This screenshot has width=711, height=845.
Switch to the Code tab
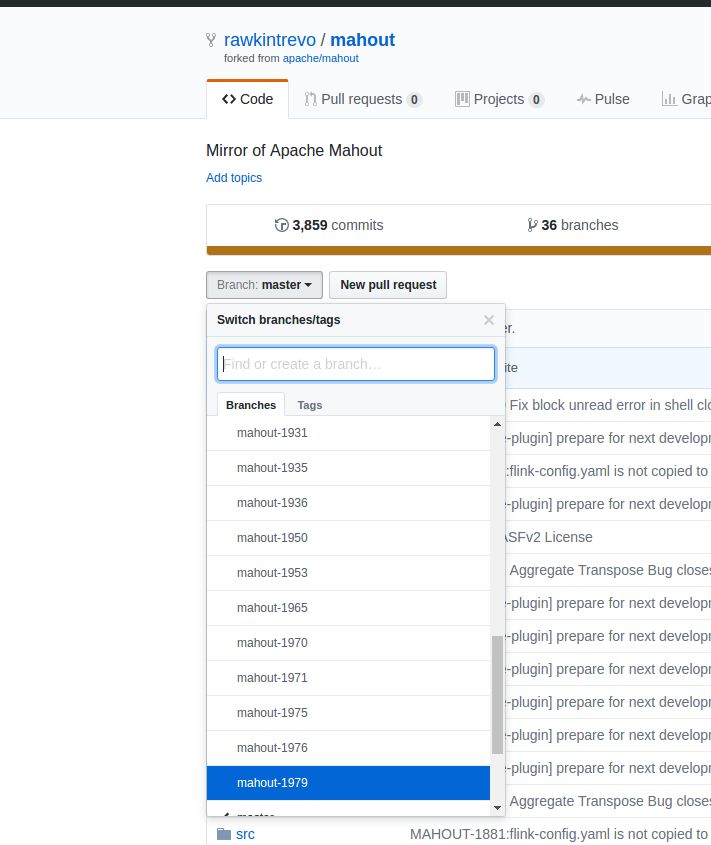(x=247, y=99)
